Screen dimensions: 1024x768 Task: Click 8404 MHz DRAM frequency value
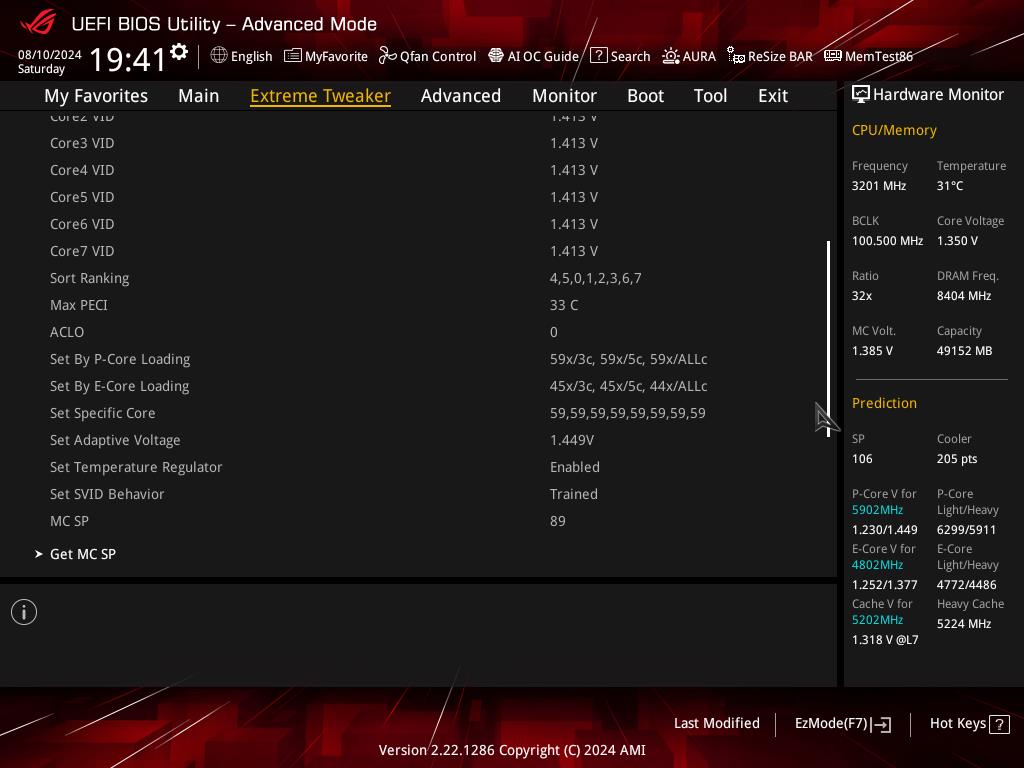(964, 296)
